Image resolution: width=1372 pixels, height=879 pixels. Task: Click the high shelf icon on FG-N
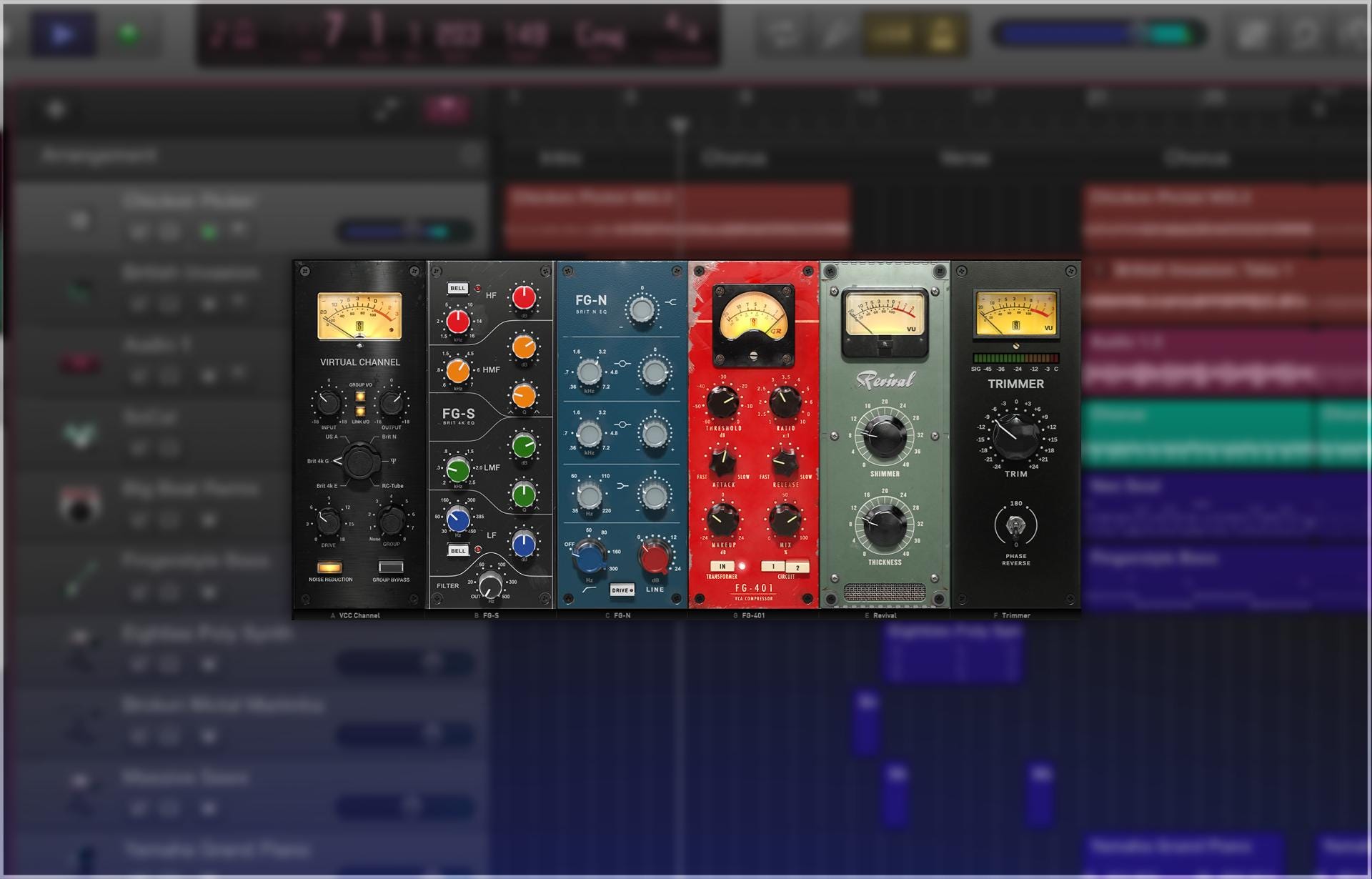[x=670, y=302]
